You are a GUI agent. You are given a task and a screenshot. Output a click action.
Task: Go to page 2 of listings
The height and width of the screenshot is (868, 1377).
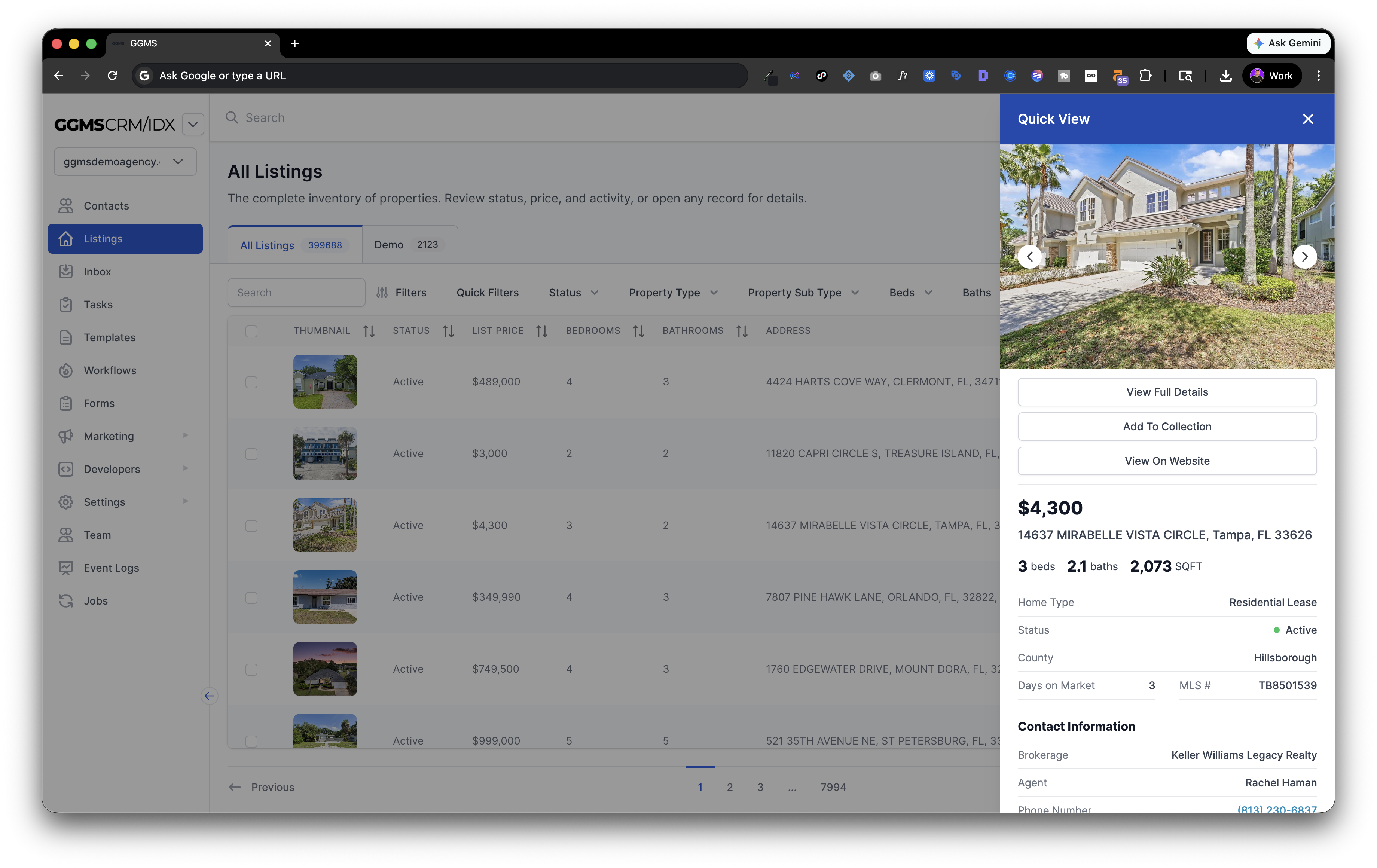pyautogui.click(x=730, y=788)
